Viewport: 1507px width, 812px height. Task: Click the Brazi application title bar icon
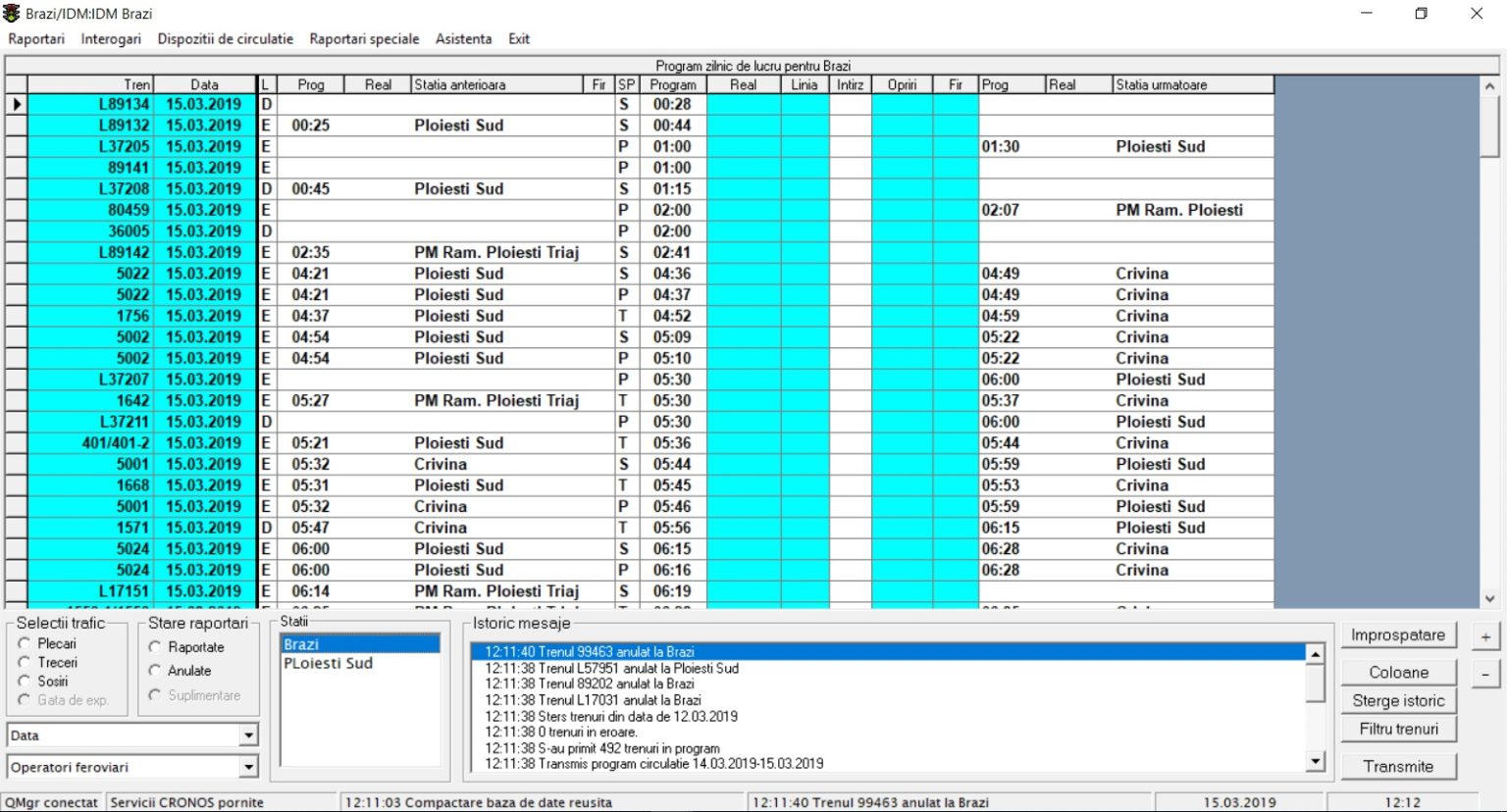[12, 13]
